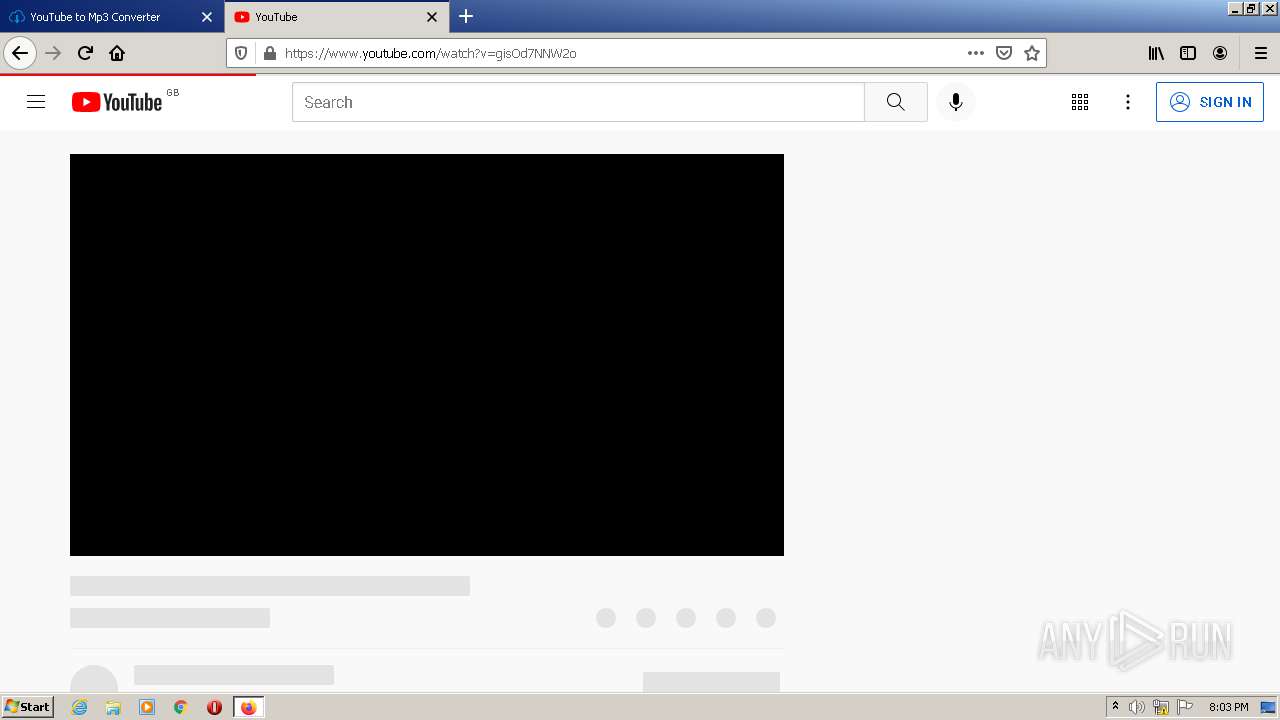Click the black video player area
Viewport: 1280px width, 720px height.
[x=427, y=355]
